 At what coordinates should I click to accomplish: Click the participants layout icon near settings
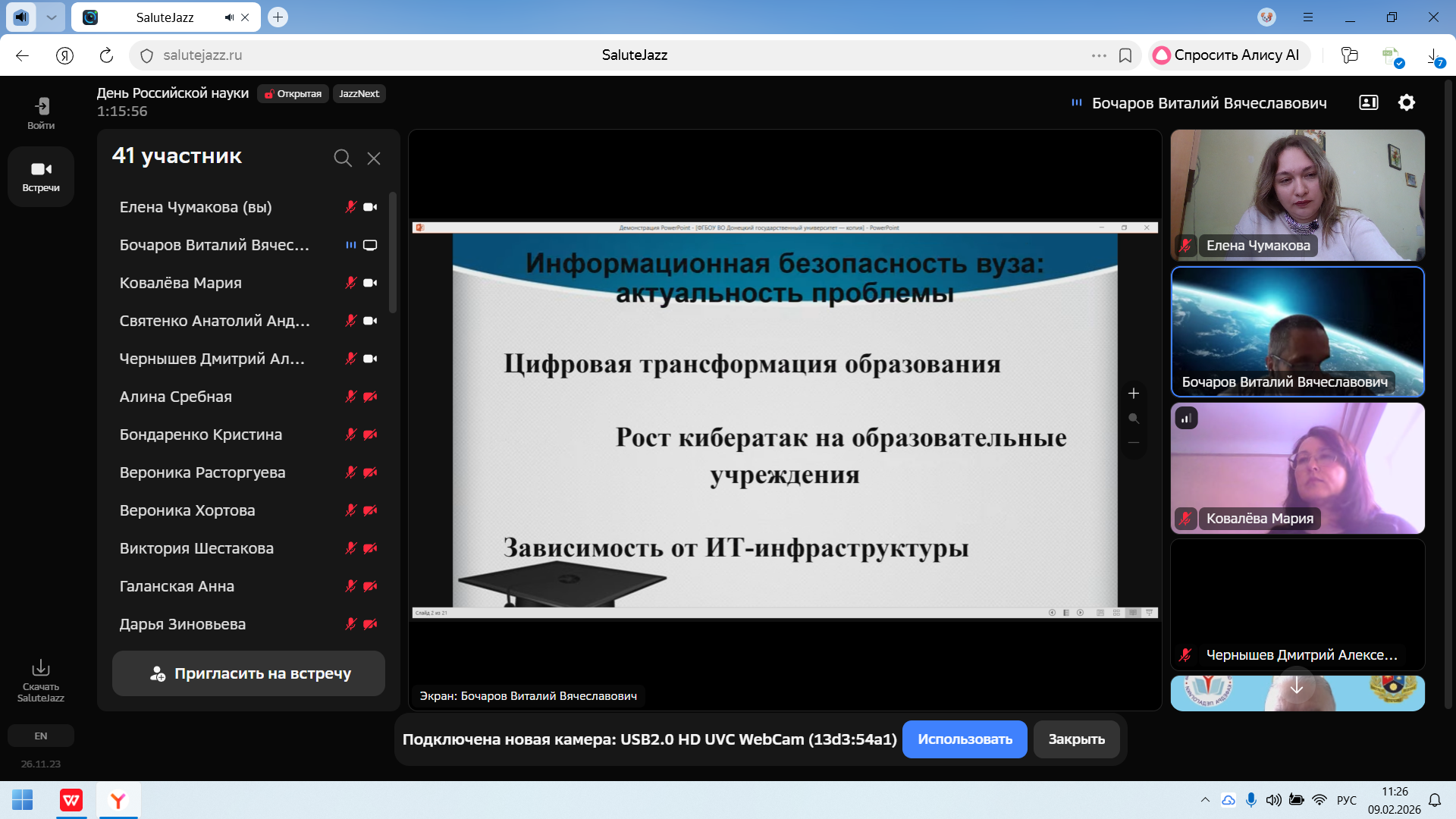pyautogui.click(x=1369, y=102)
